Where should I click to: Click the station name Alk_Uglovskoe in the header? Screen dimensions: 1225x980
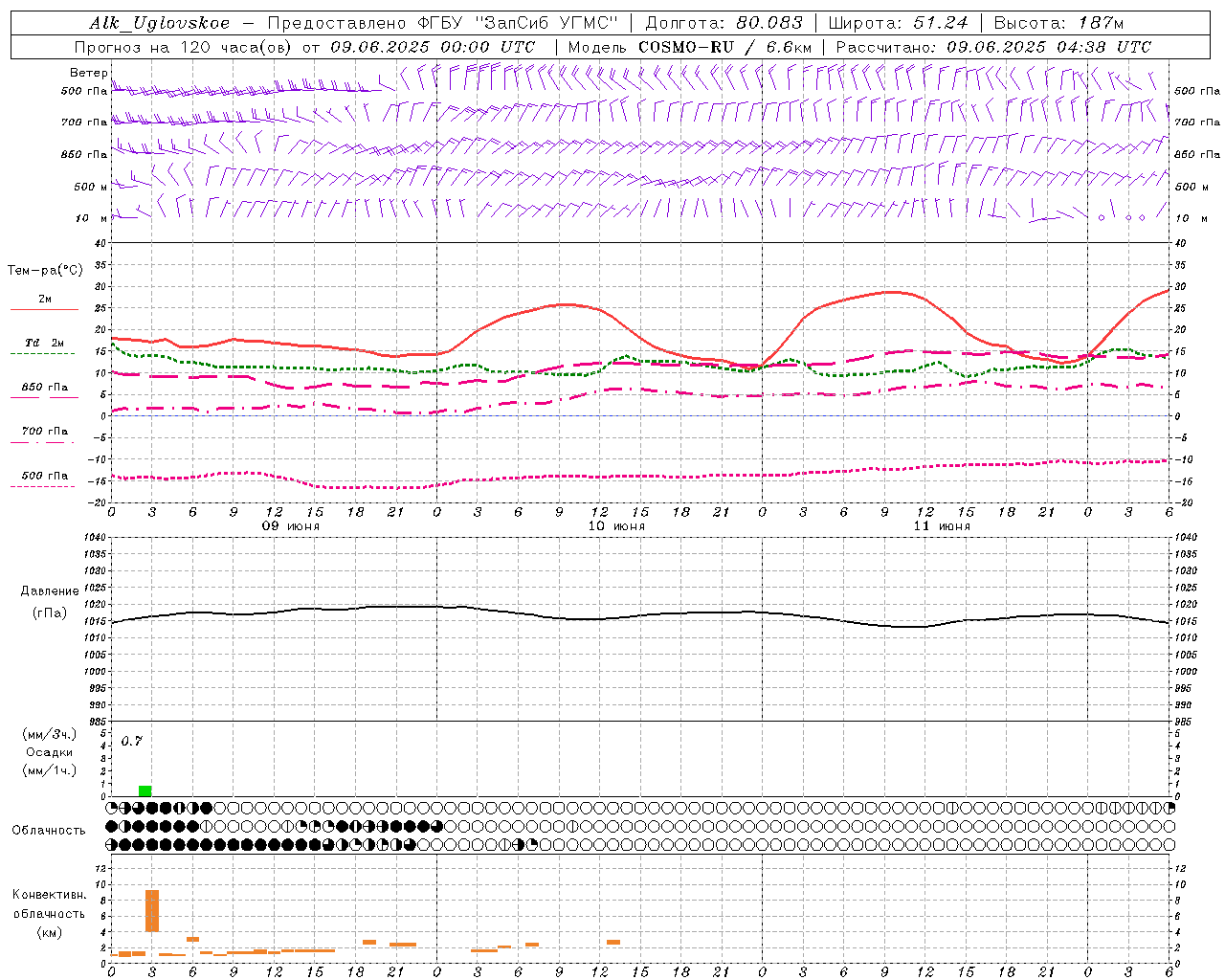[x=160, y=23]
